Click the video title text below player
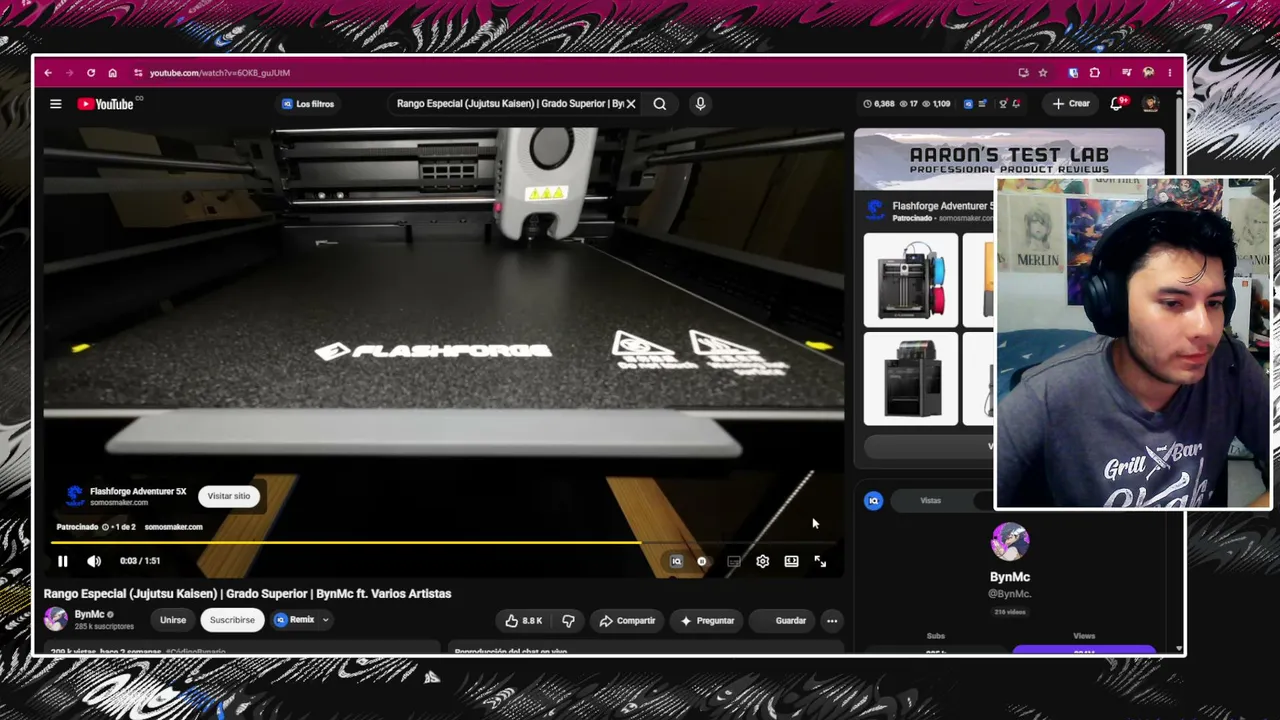 (x=247, y=594)
